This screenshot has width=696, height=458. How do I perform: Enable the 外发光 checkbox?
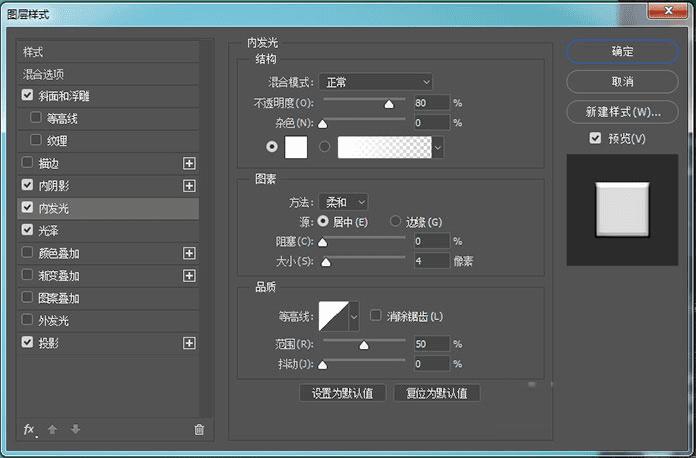point(28,319)
